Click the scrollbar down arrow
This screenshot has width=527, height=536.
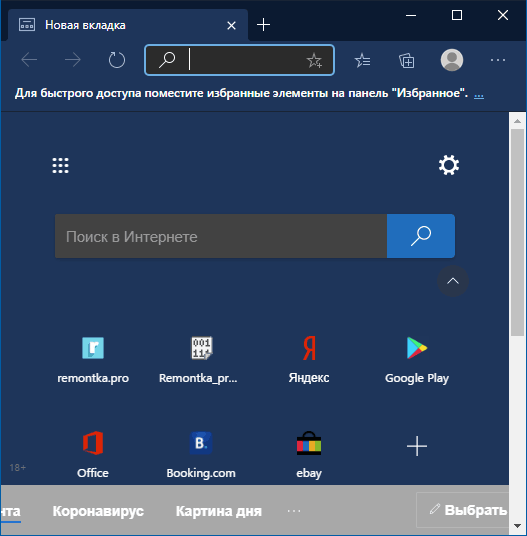[517, 526]
